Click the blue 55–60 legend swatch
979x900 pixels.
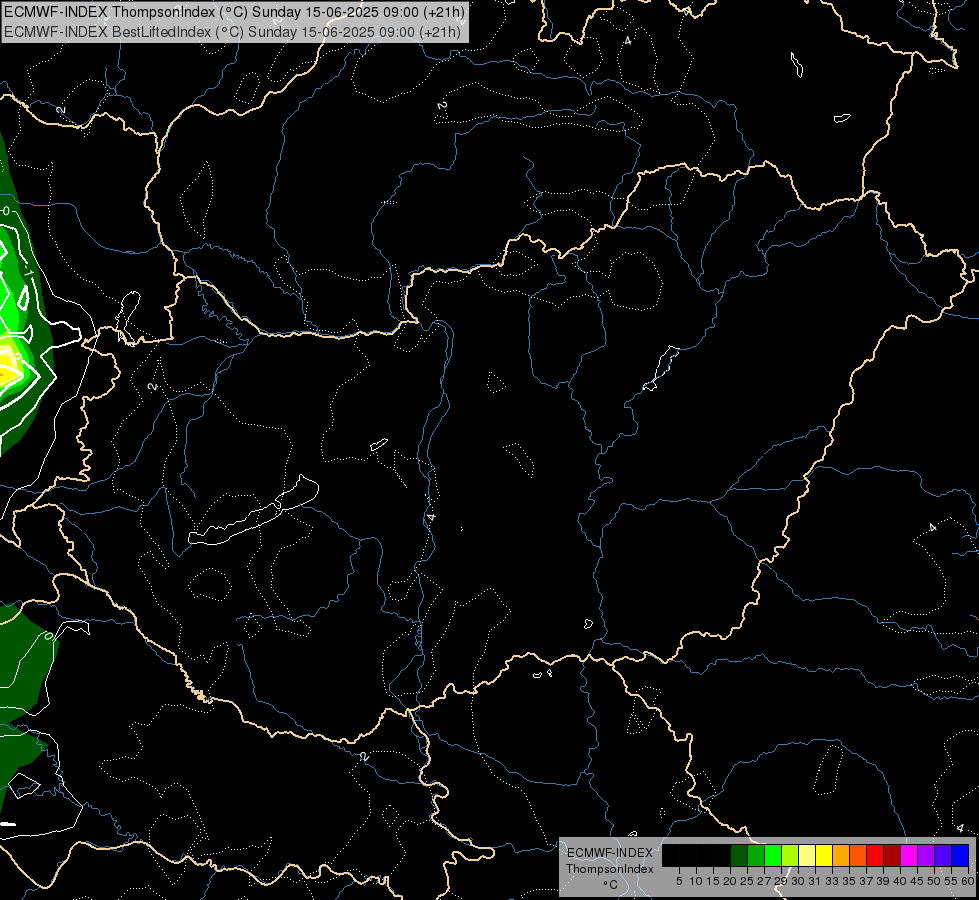point(960,855)
